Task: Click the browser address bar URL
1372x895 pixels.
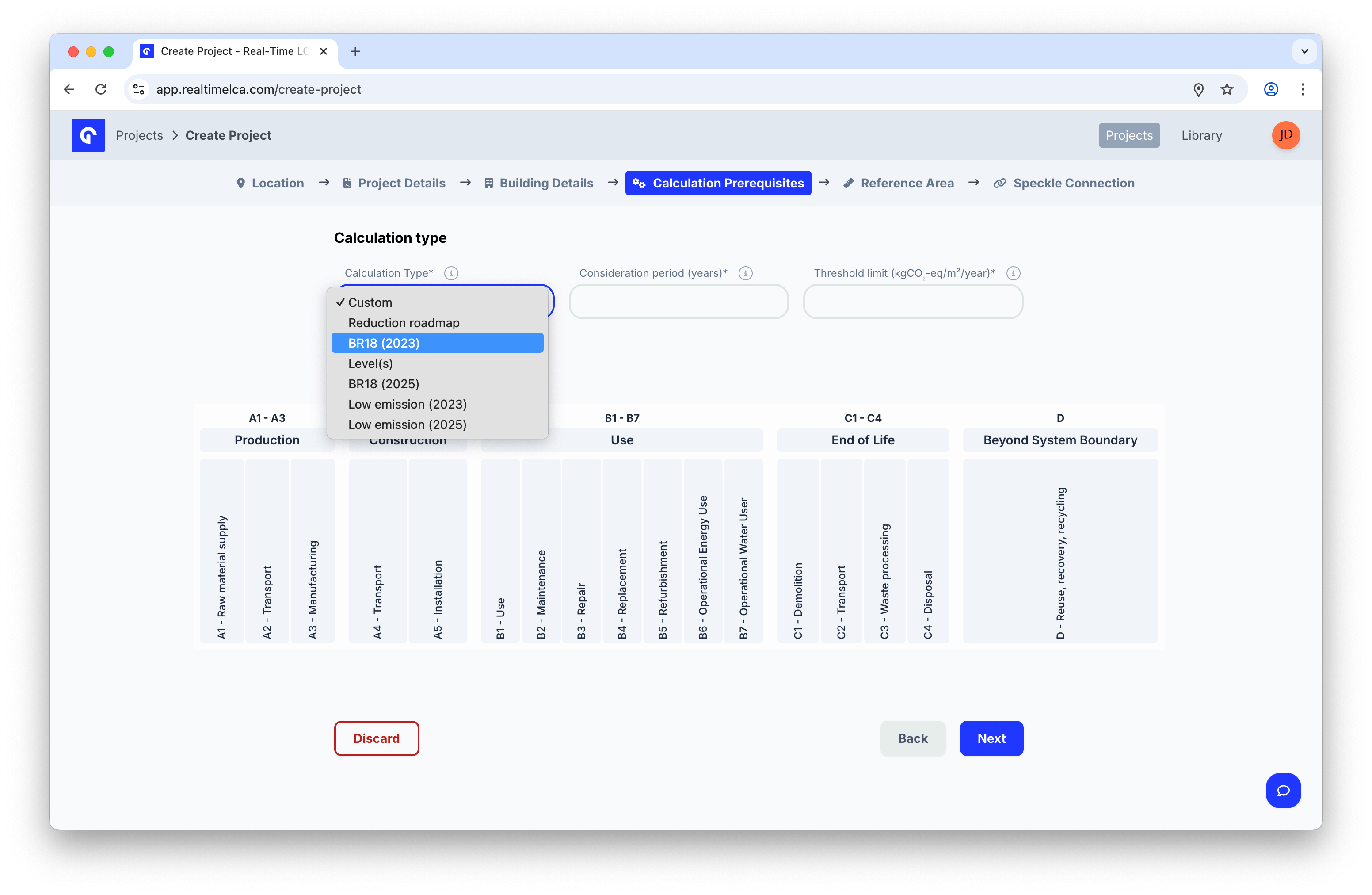Action: 259,89
